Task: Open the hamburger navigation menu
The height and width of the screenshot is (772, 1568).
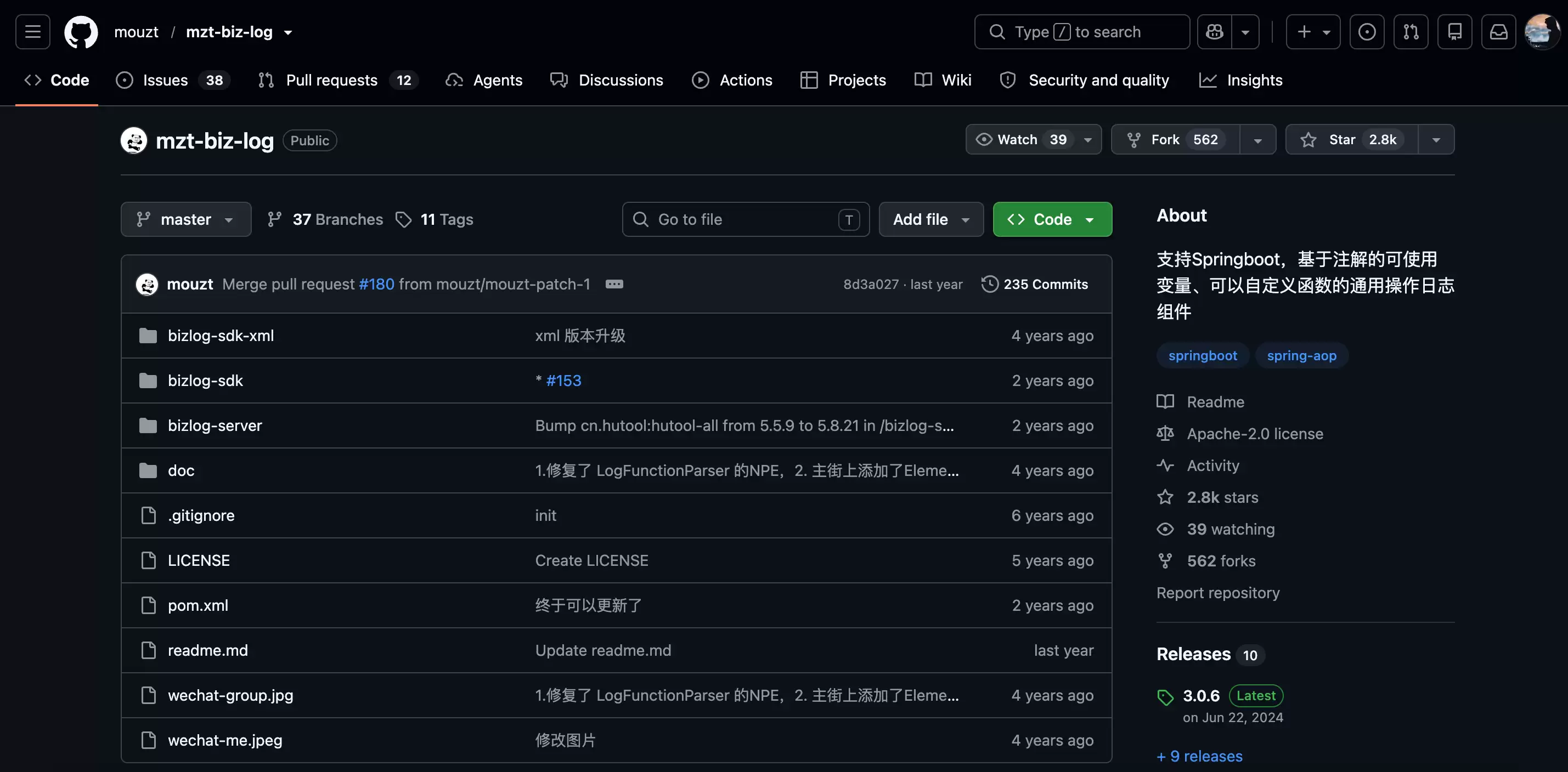Action: tap(33, 32)
